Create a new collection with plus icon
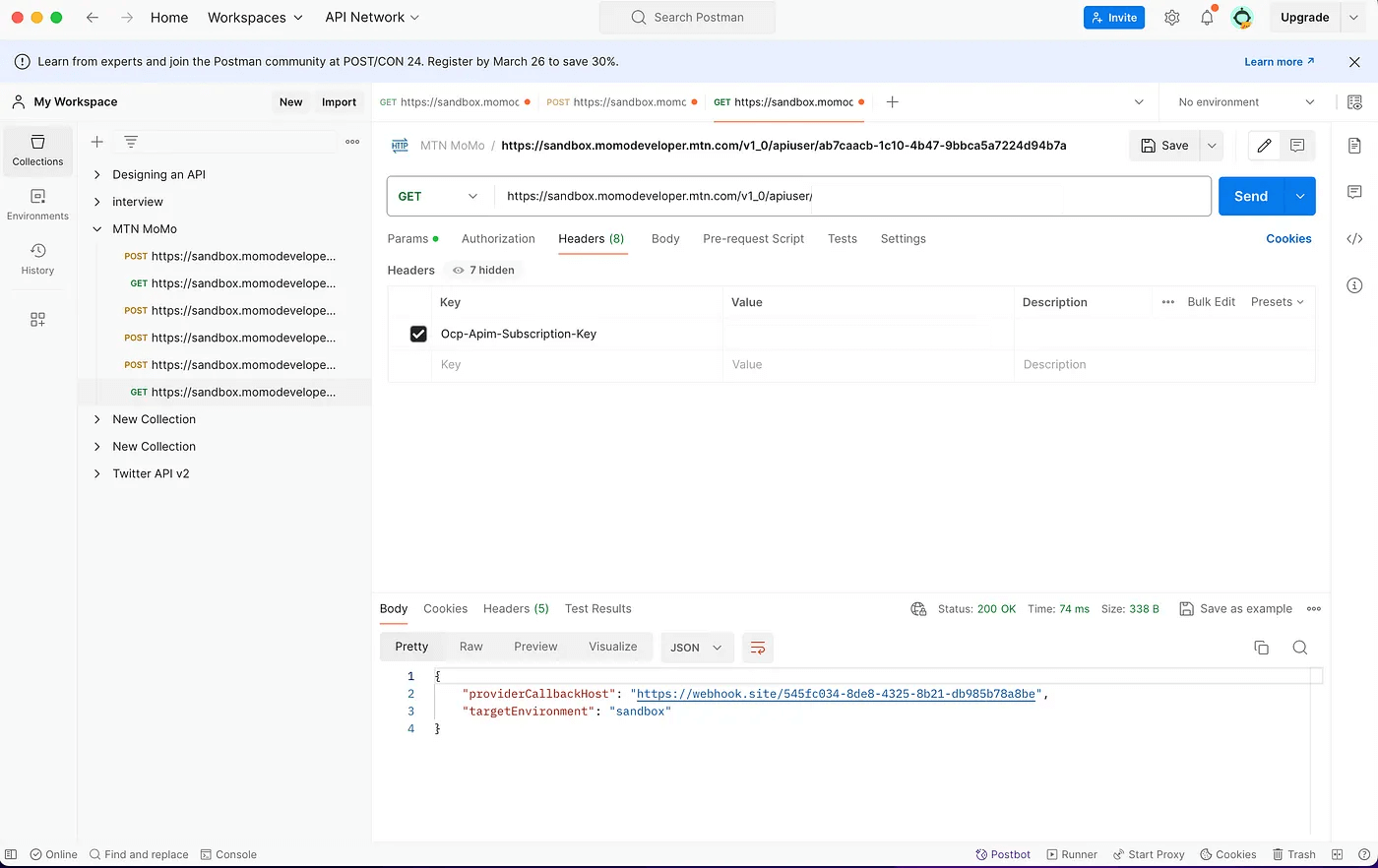The width and height of the screenshot is (1378, 868). tap(97, 142)
